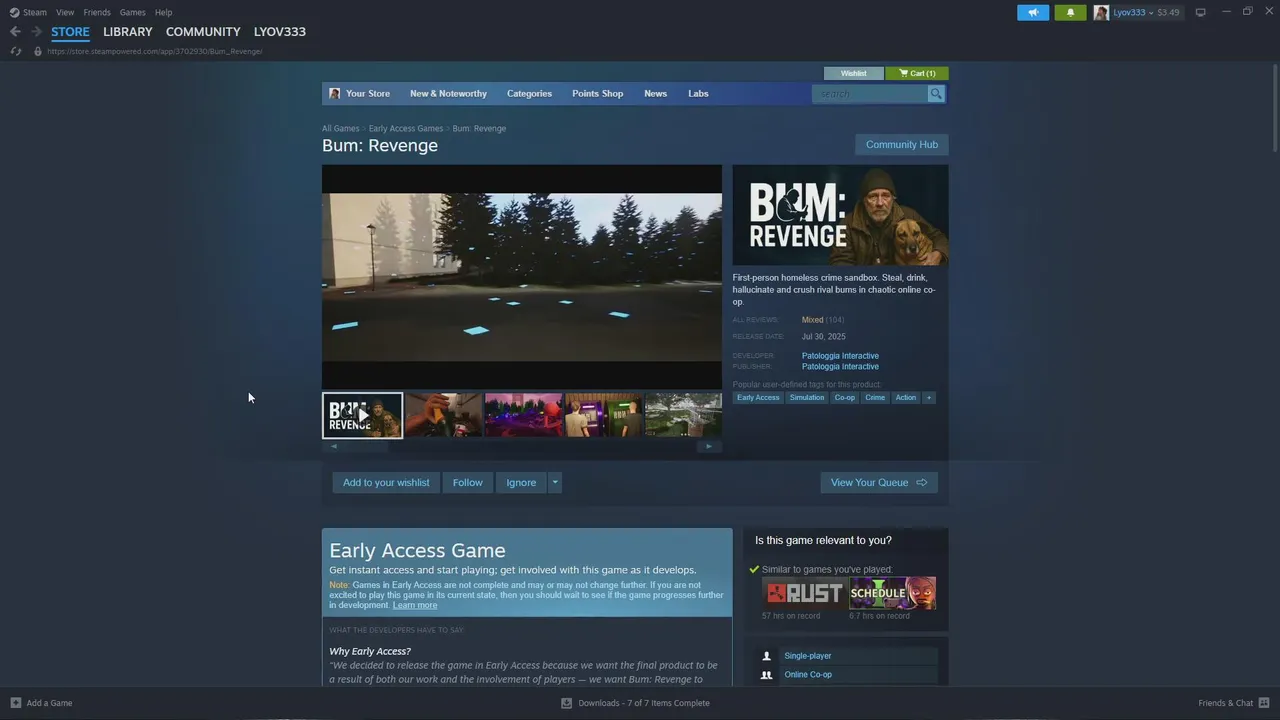Click left arrow of thumbnail strip

[x=334, y=446]
